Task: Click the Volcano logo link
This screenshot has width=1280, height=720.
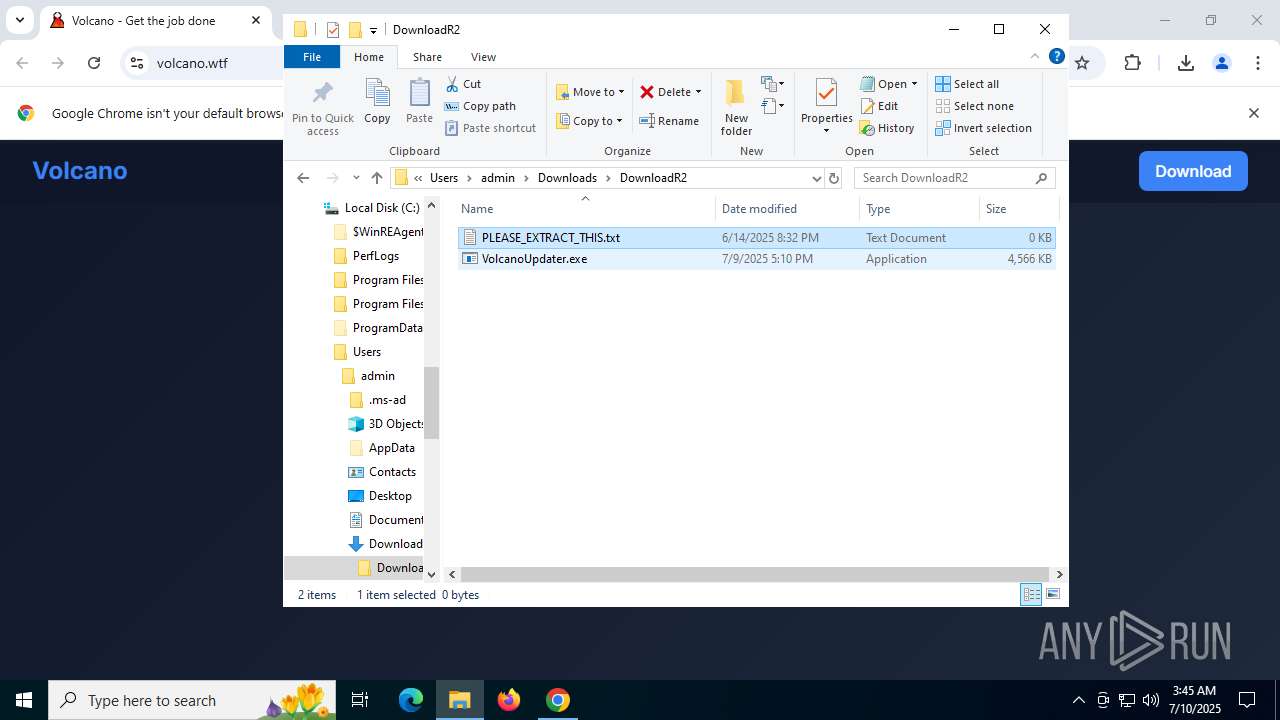Action: pyautogui.click(x=80, y=171)
